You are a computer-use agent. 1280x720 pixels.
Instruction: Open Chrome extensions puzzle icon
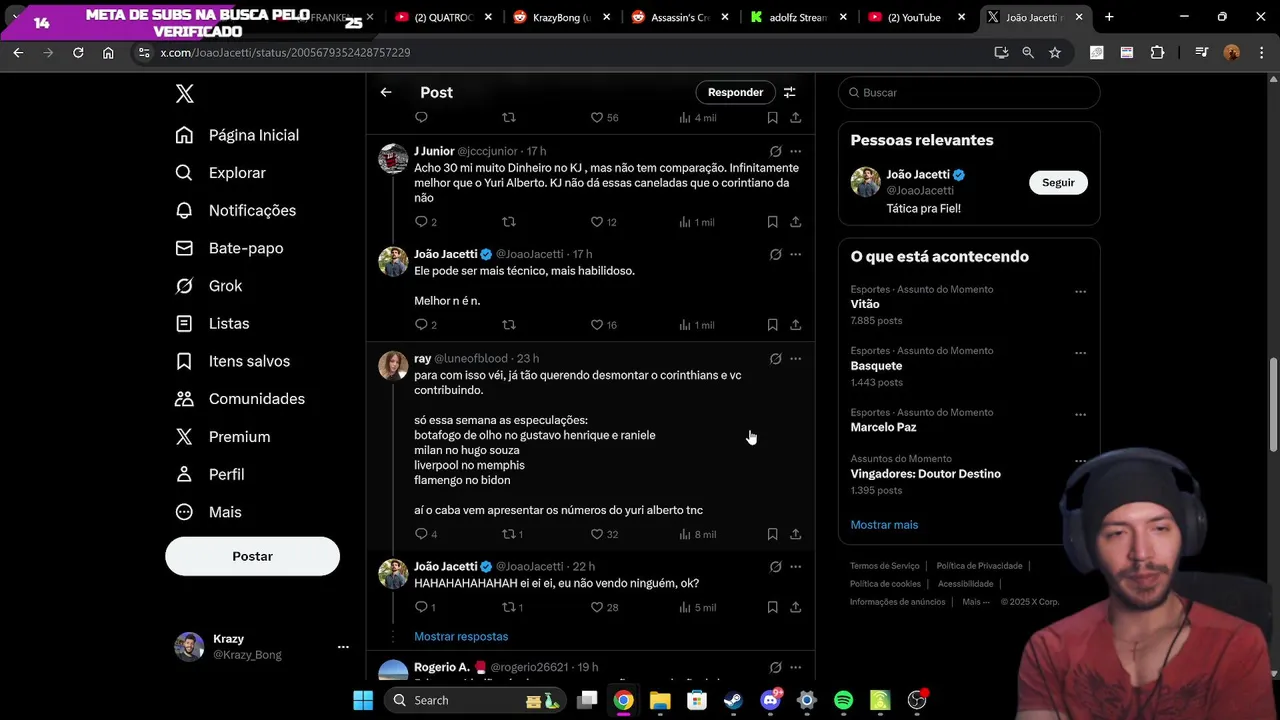[x=1158, y=52]
